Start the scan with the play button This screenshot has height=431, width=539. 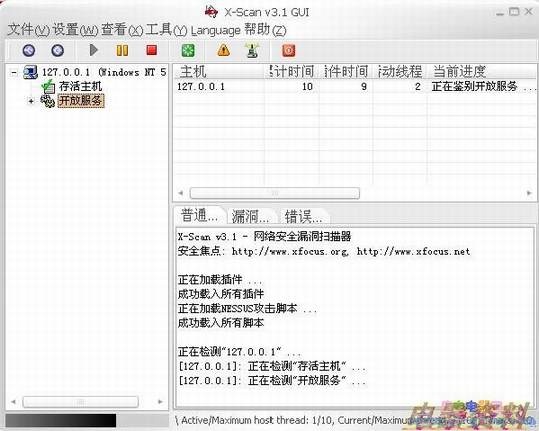(93, 50)
